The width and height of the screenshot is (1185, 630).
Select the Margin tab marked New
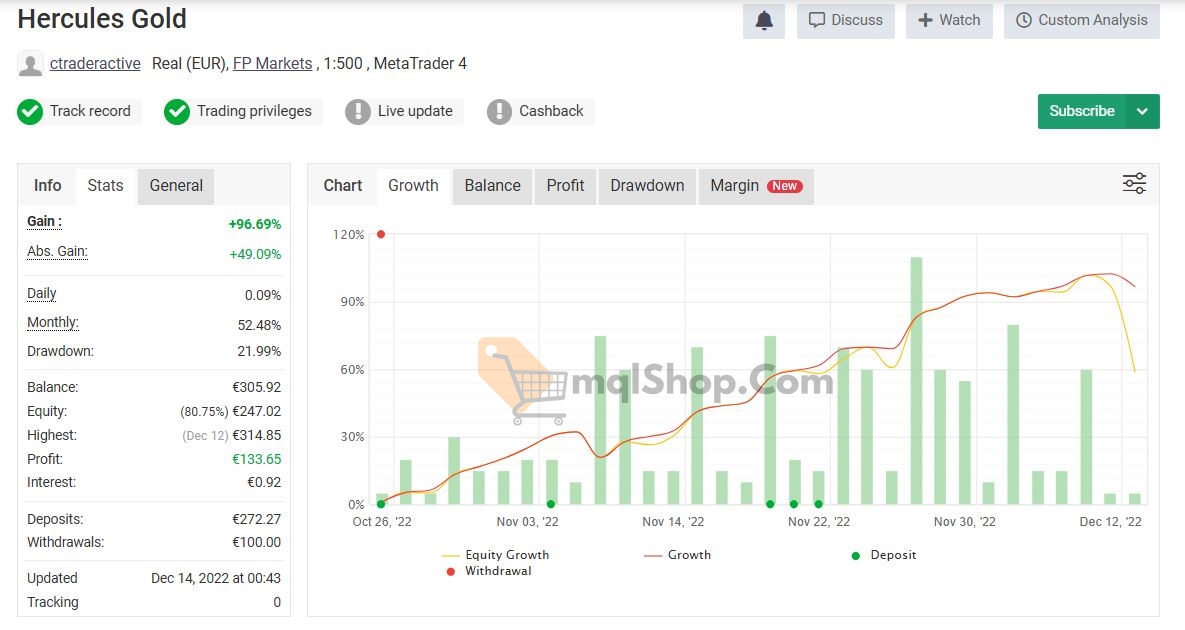coord(755,185)
